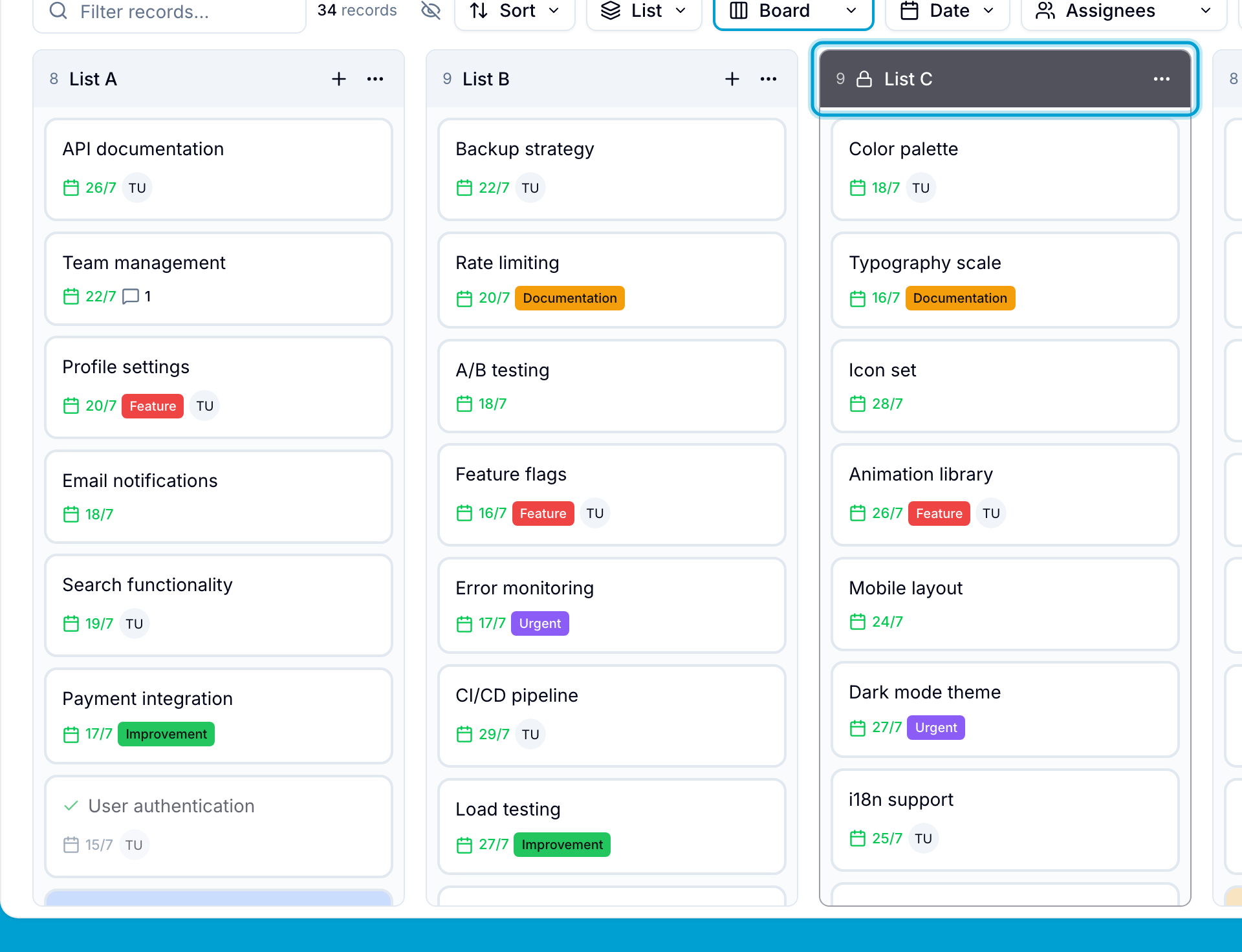
Task: Focus the Filter records search field
Action: point(169,12)
